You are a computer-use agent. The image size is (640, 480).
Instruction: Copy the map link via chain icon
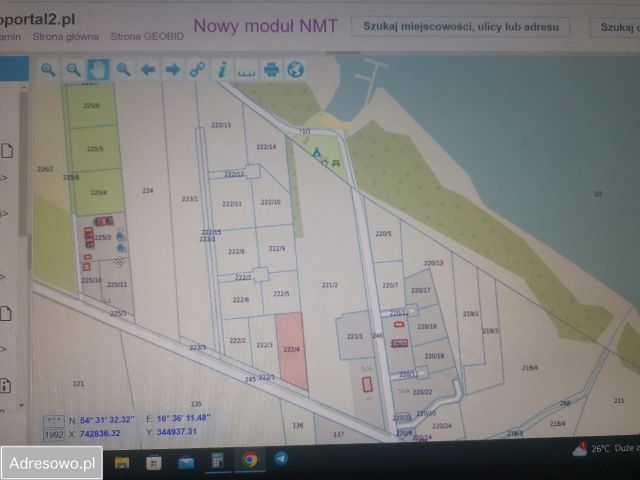point(198,70)
